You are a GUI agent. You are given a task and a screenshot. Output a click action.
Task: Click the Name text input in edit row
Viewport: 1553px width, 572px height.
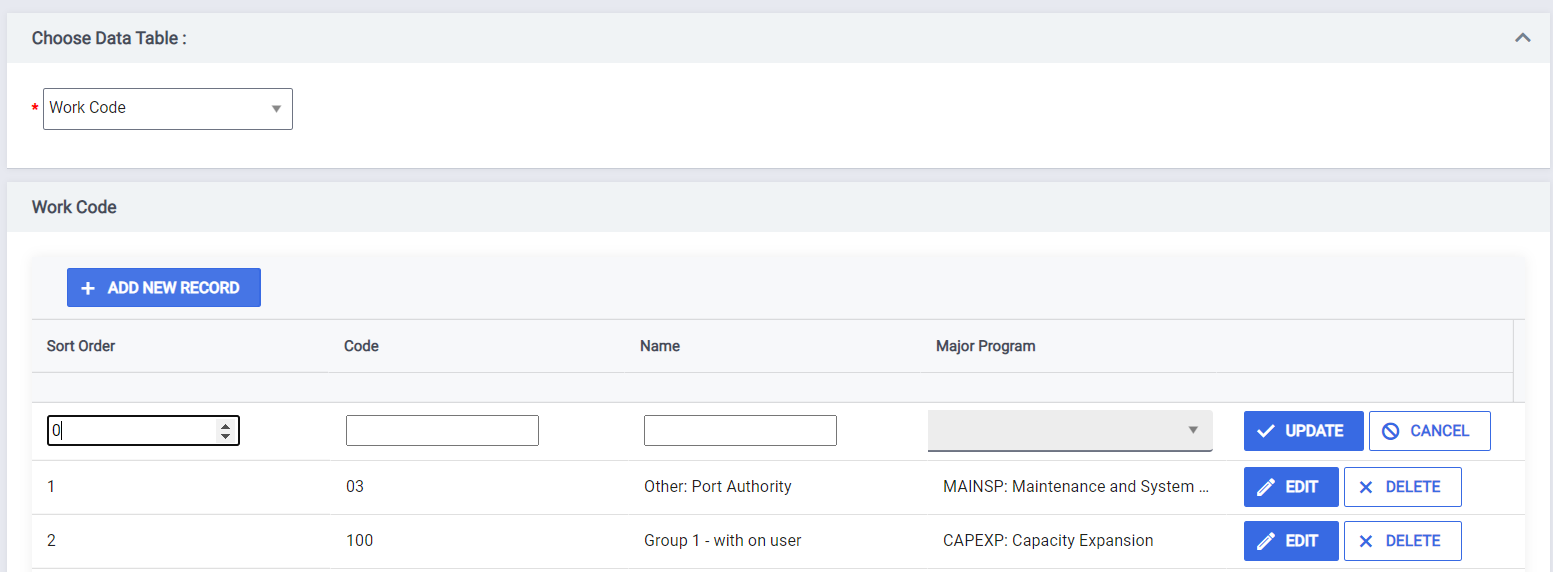click(740, 431)
